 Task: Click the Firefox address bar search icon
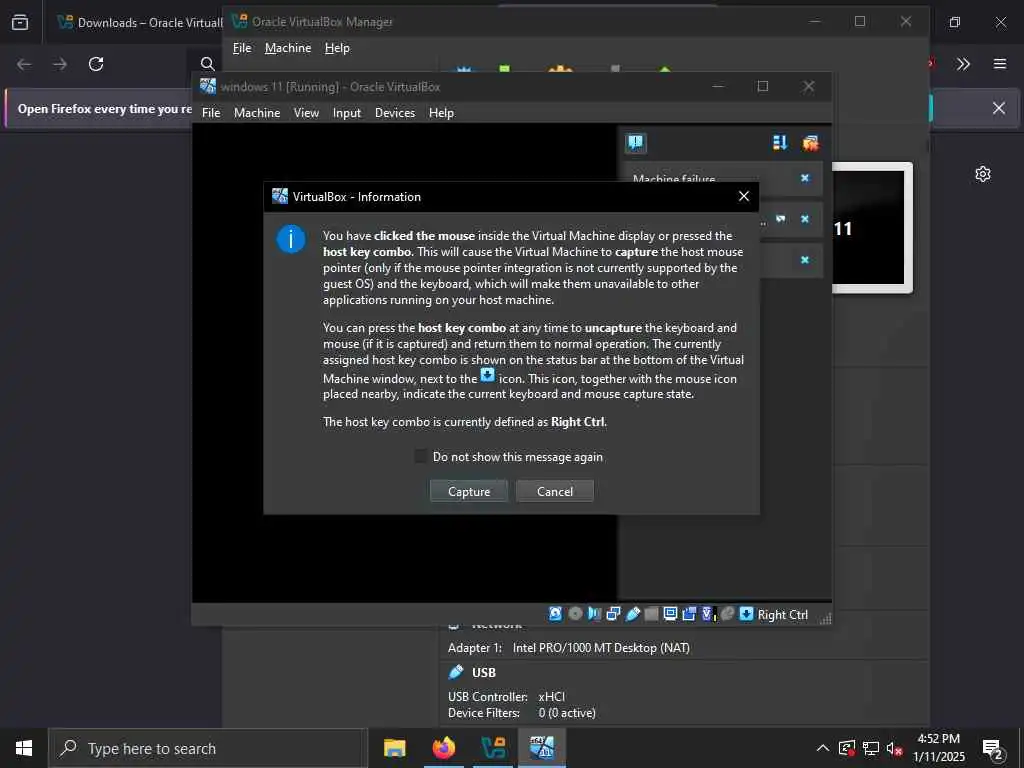pos(208,63)
